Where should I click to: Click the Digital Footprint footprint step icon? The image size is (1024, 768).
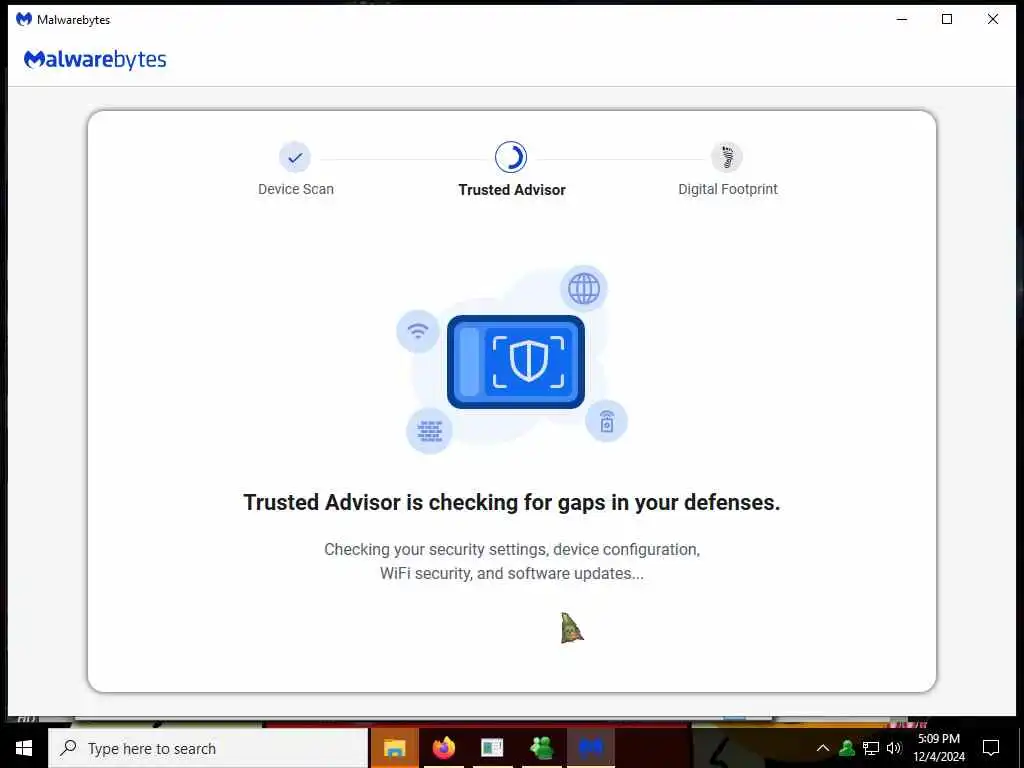pyautogui.click(x=727, y=157)
